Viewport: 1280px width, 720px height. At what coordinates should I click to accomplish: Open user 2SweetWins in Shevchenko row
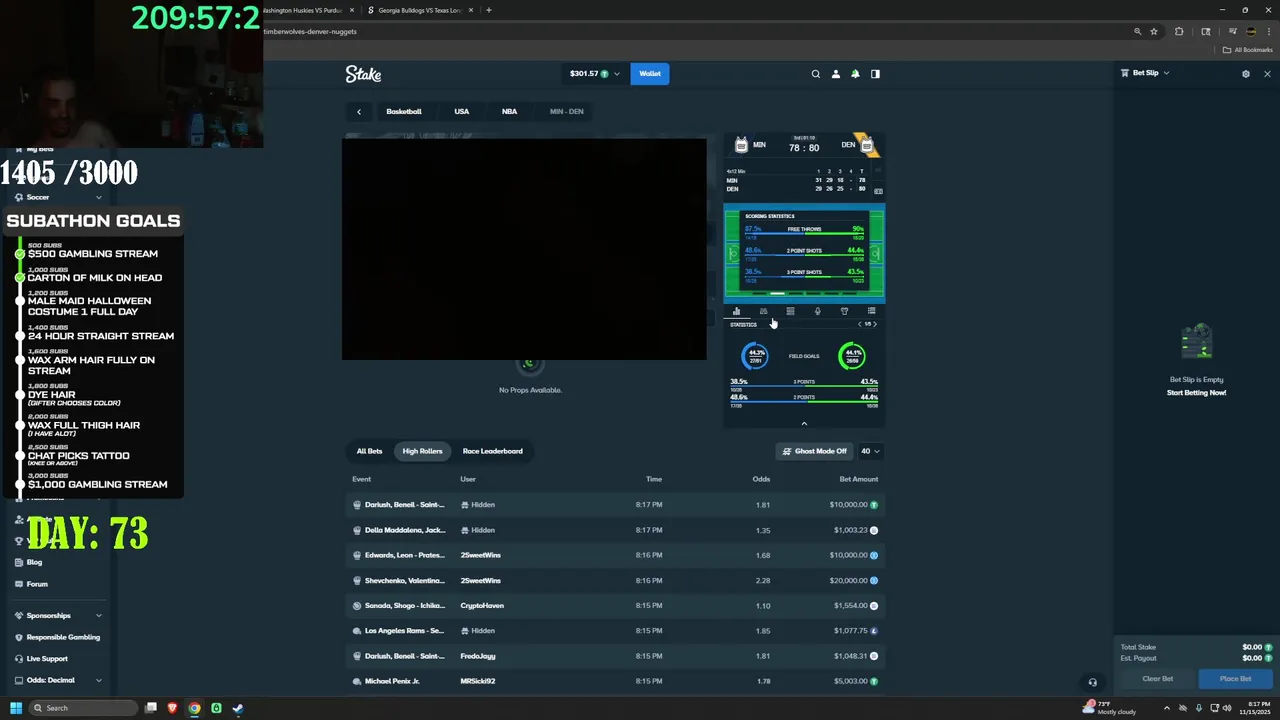point(481,581)
